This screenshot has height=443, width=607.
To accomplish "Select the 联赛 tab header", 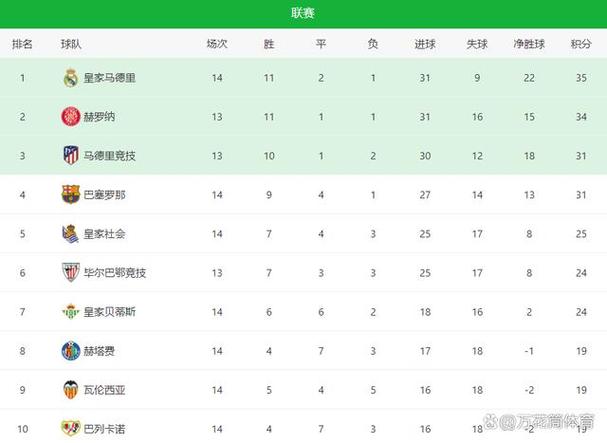I will click(x=303, y=13).
